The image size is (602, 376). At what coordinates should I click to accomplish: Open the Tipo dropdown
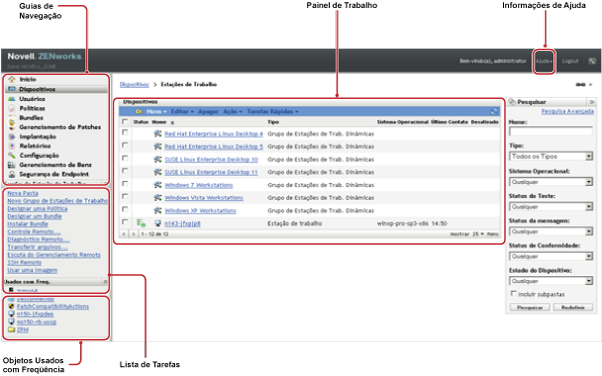[551, 156]
